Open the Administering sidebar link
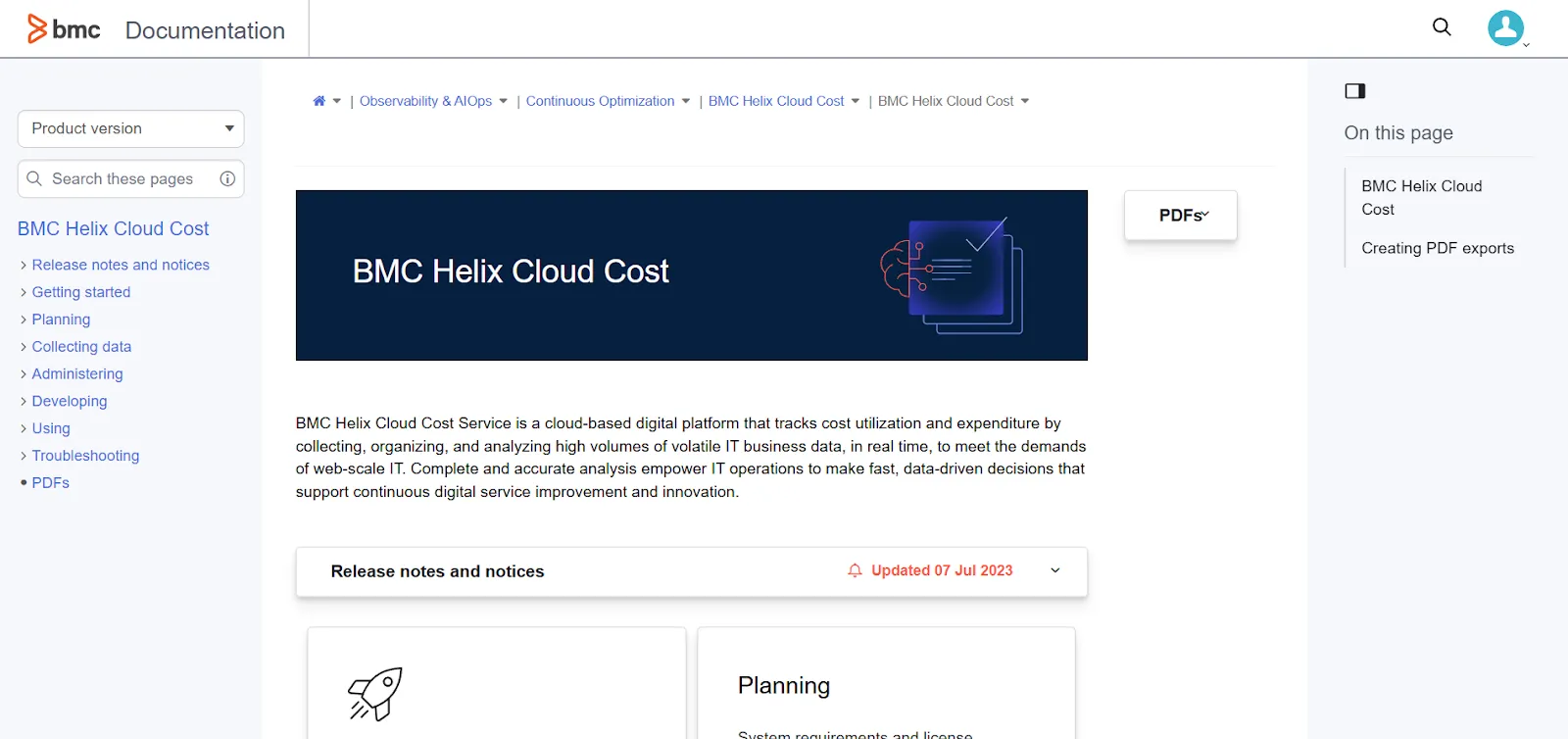Image resolution: width=1568 pixels, height=739 pixels. [x=77, y=373]
